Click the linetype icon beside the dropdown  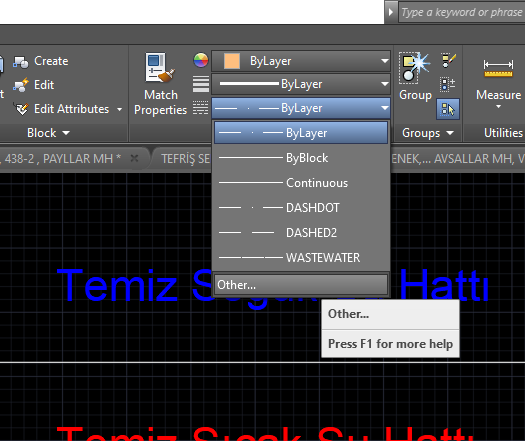[201, 108]
